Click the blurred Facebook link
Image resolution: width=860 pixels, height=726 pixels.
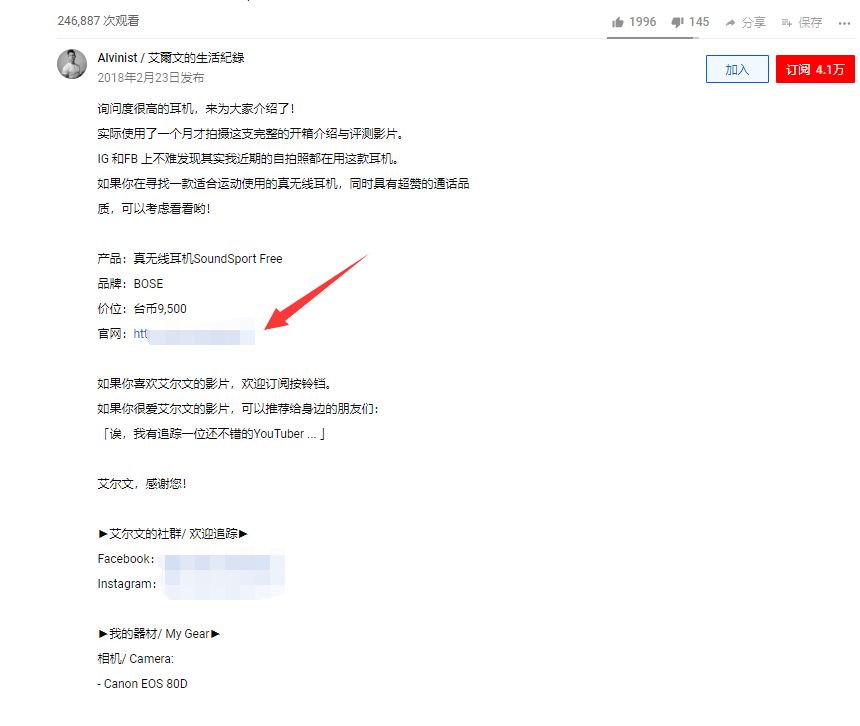(223, 561)
